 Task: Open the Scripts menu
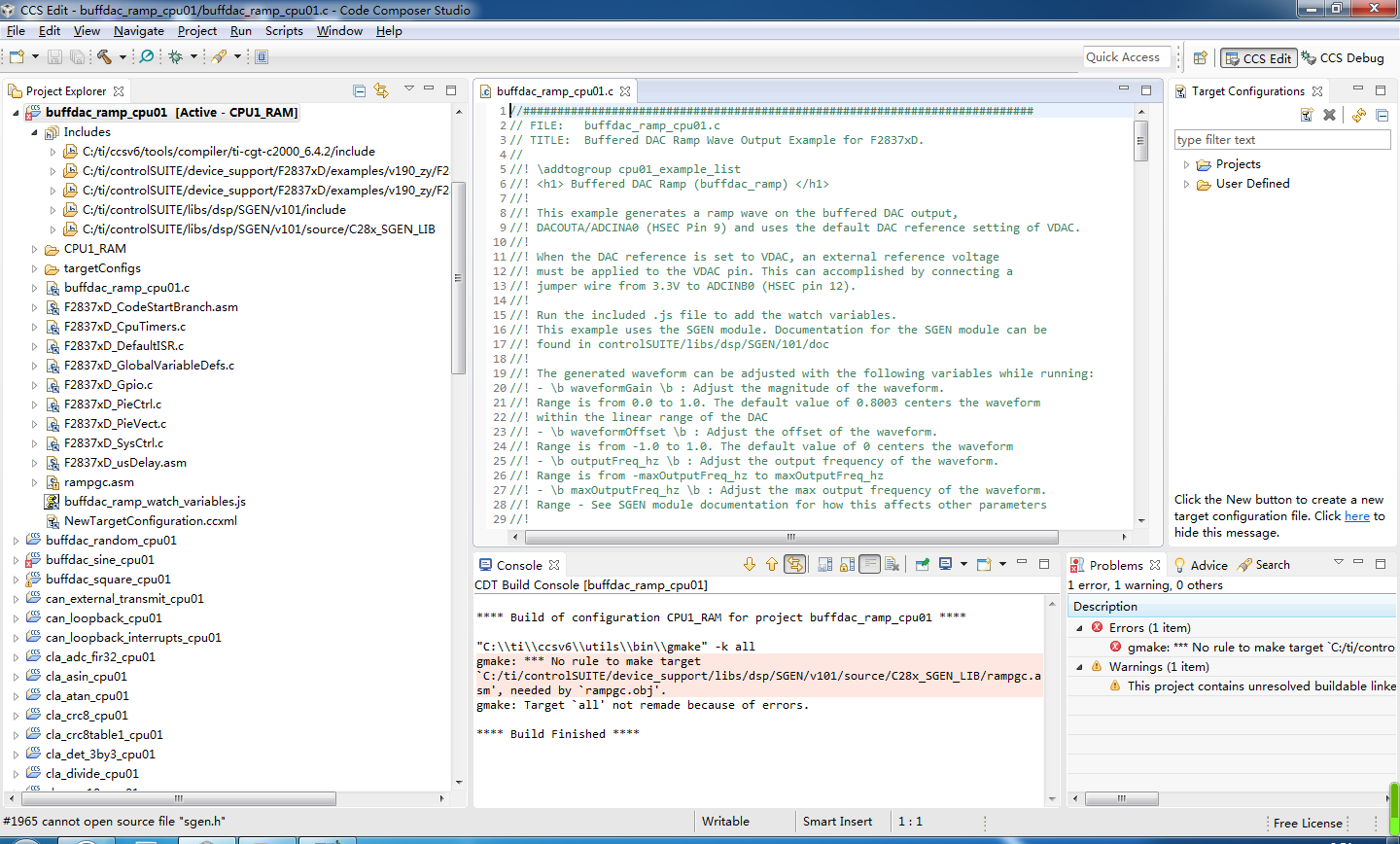pos(284,31)
